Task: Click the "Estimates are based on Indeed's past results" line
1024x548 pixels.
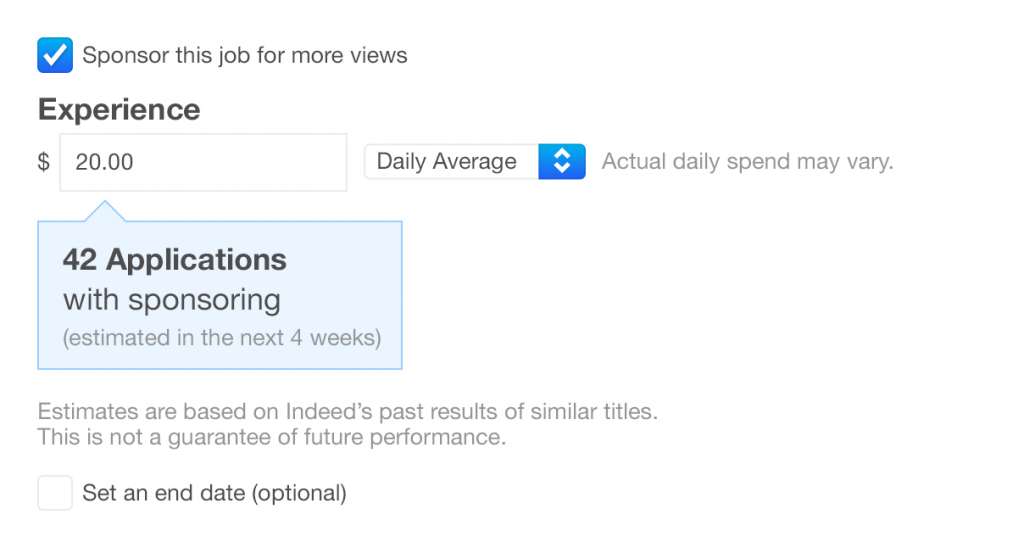Action: point(347,411)
